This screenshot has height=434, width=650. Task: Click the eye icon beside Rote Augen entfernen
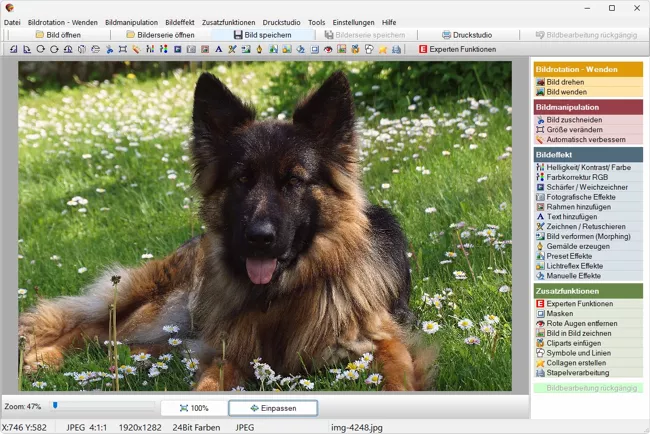[x=540, y=323]
